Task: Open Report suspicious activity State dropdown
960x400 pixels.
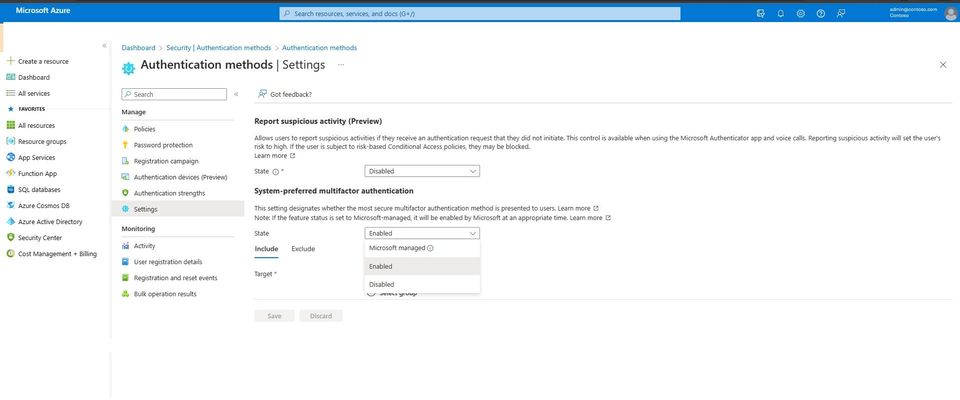Action: point(422,172)
